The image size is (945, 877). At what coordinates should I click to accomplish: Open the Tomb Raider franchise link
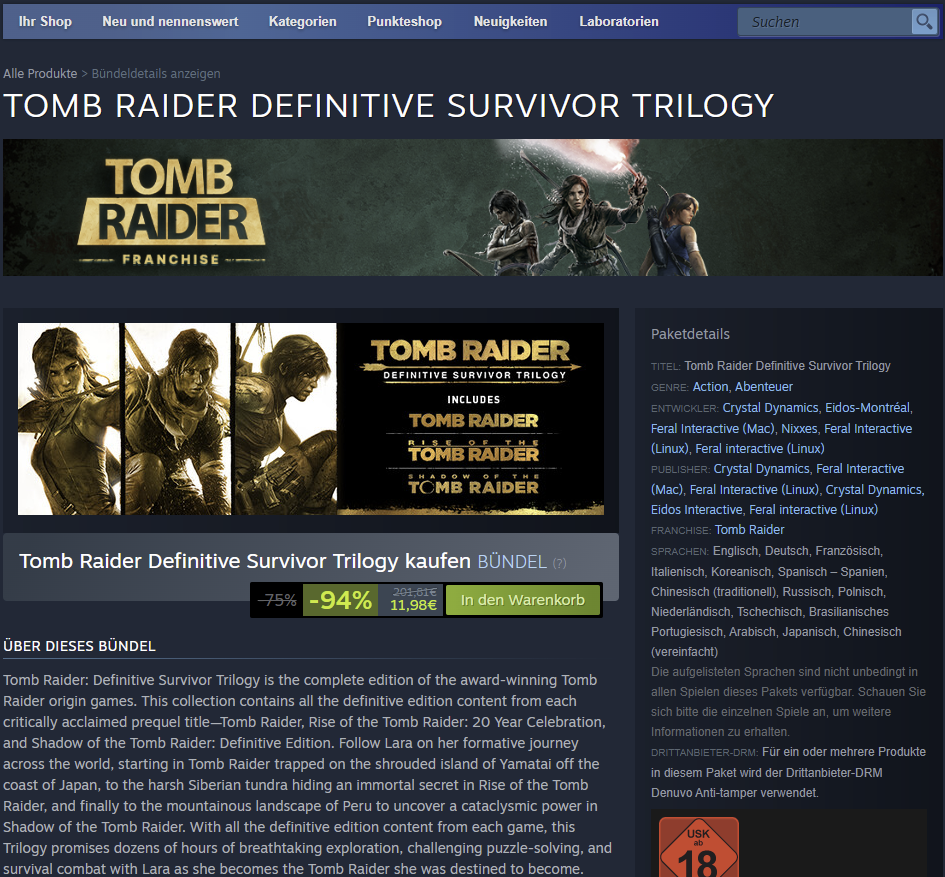tap(749, 530)
